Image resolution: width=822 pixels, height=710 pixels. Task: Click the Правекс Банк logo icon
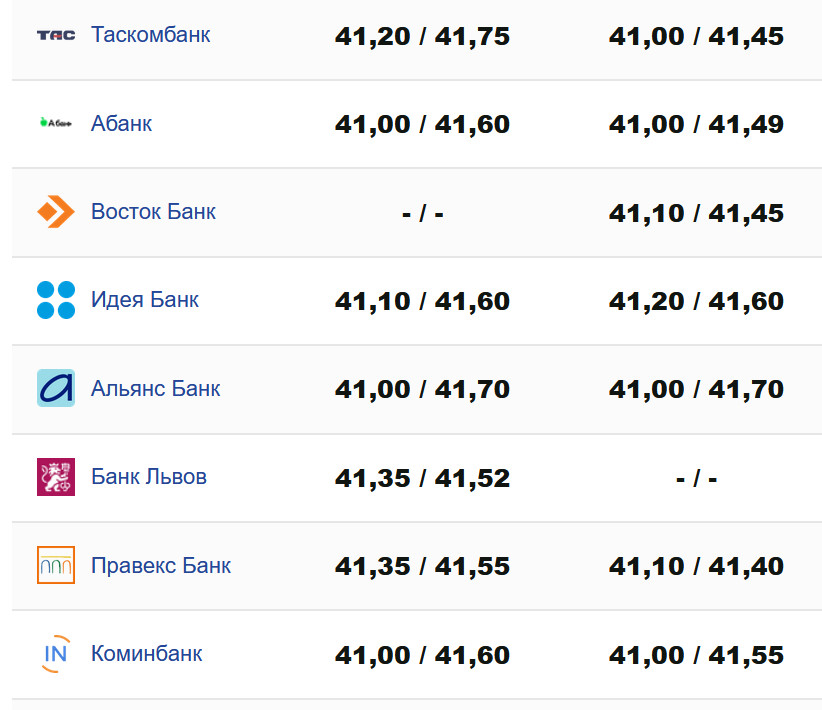tap(56, 565)
